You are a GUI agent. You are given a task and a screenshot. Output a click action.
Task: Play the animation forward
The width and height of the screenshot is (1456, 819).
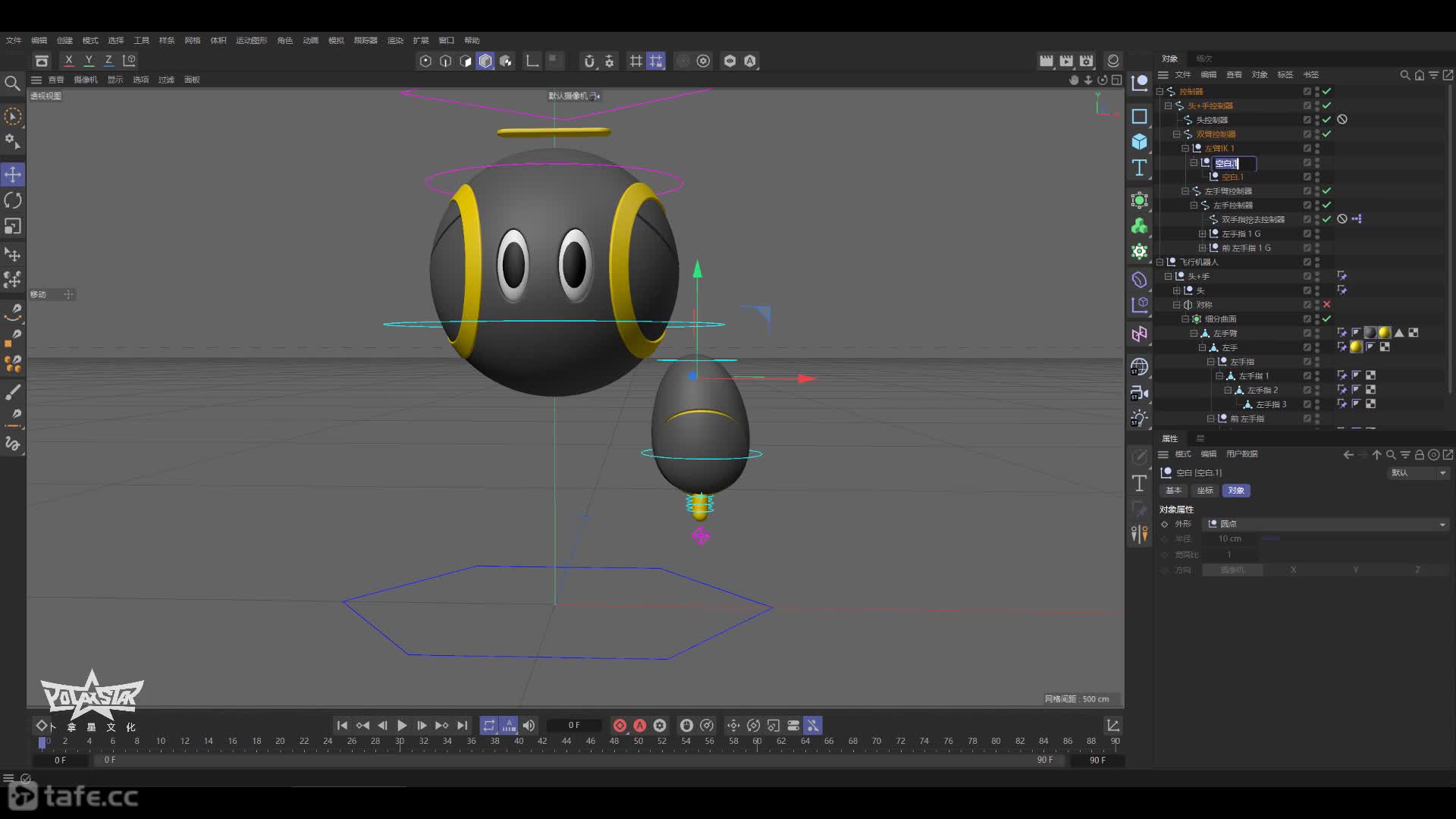[x=402, y=726]
